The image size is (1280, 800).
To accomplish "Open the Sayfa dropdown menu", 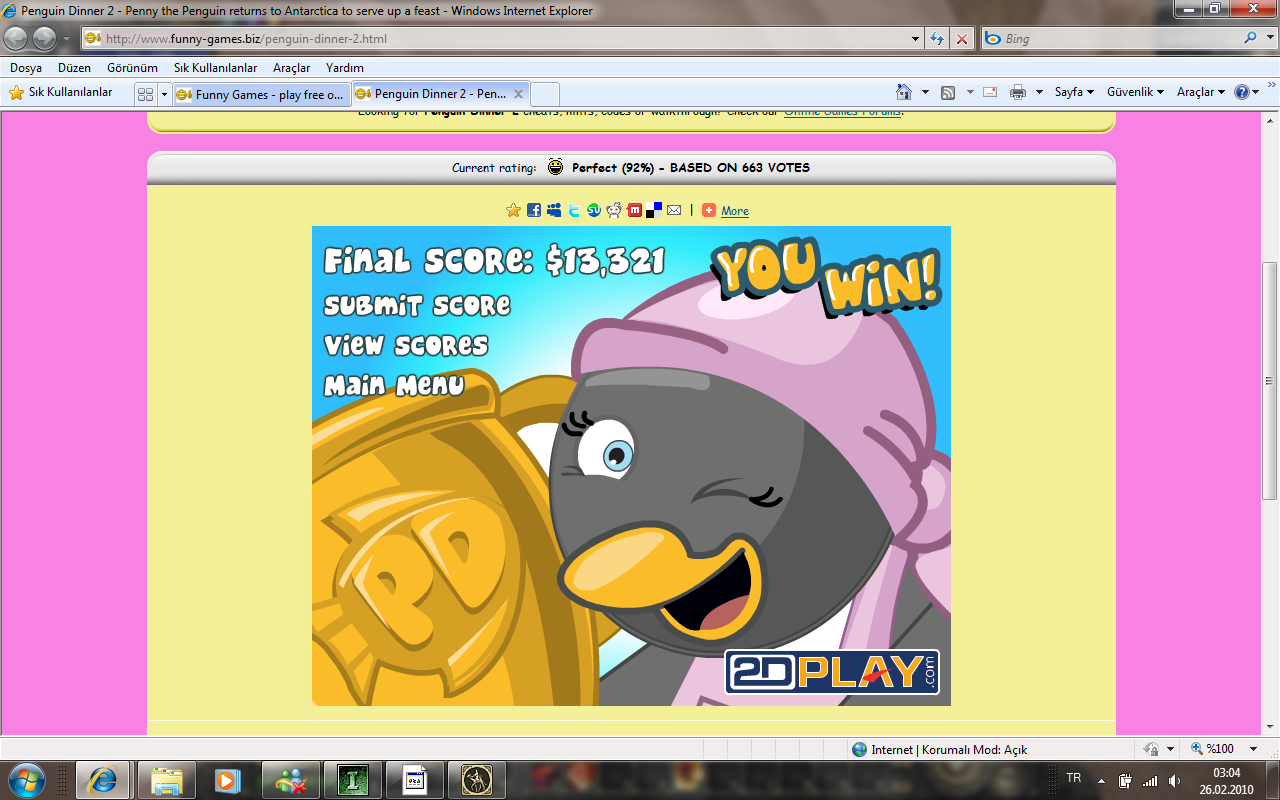I will 1074,92.
